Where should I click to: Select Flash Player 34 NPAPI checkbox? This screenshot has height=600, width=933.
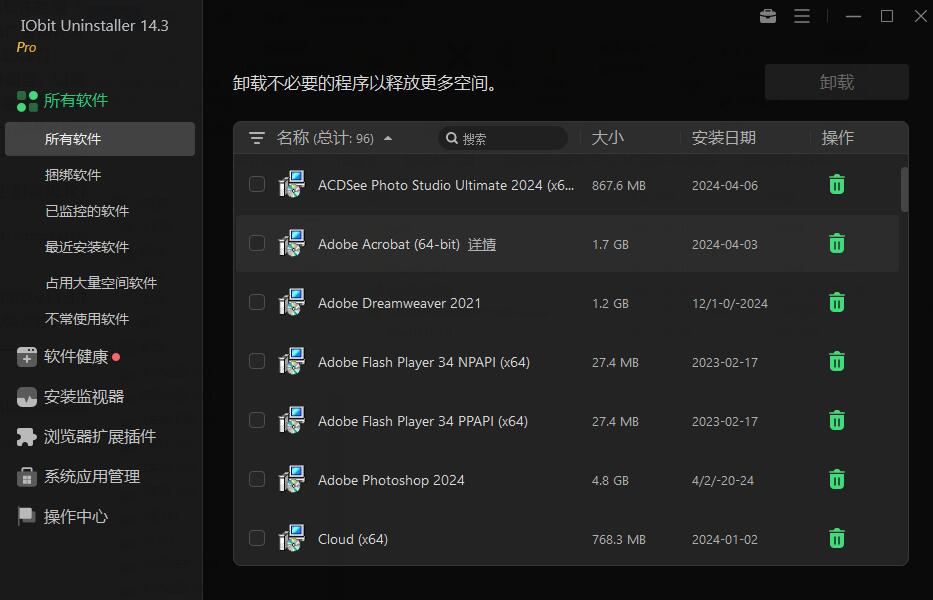pyautogui.click(x=256, y=361)
